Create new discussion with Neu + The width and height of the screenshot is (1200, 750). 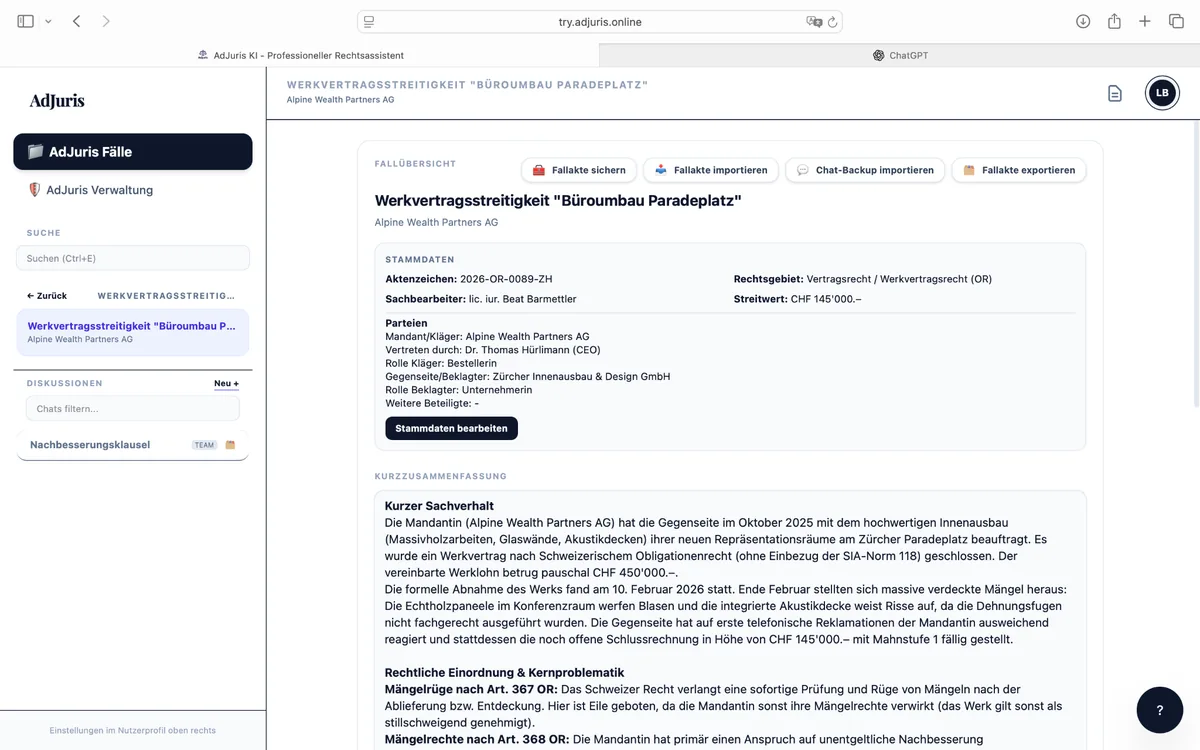pos(226,383)
